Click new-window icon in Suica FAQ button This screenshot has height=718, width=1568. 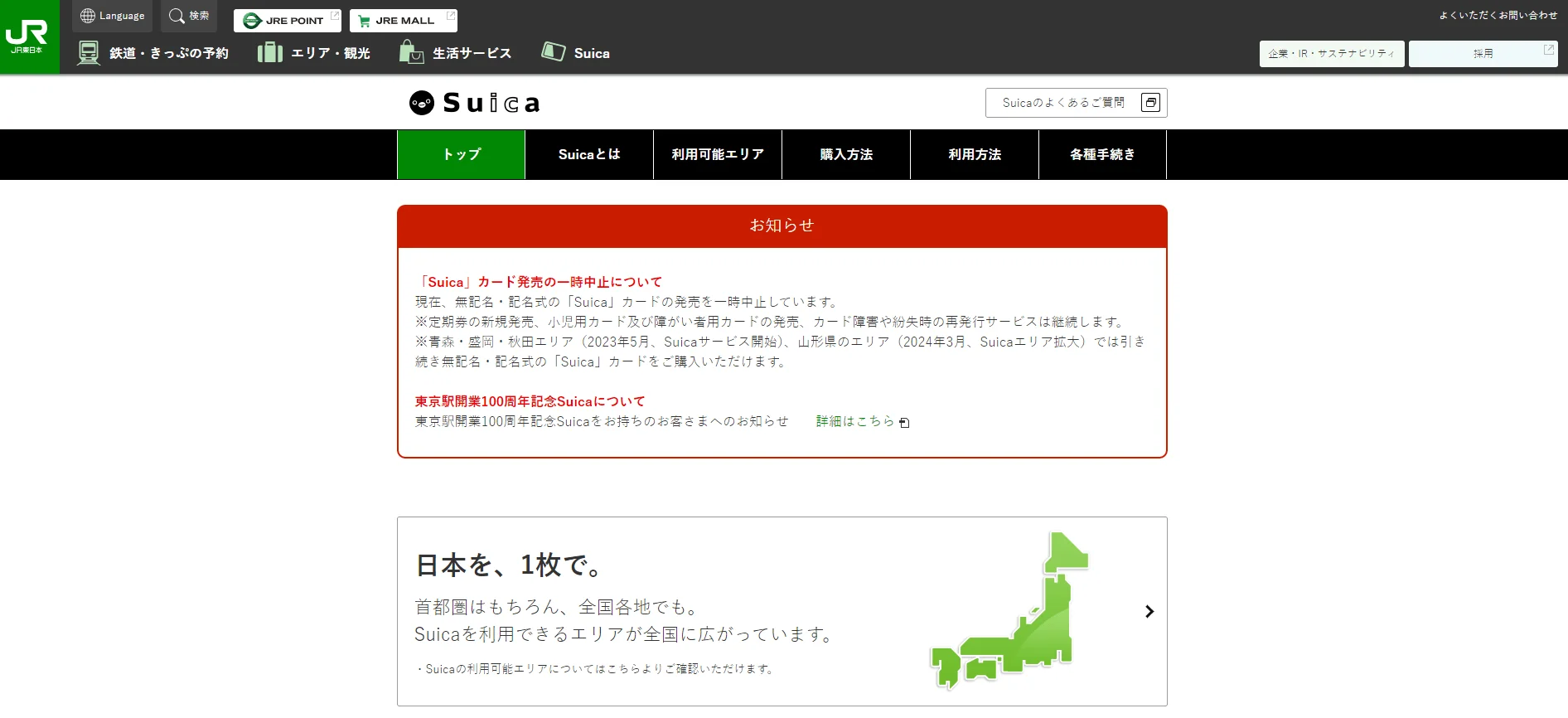1150,103
